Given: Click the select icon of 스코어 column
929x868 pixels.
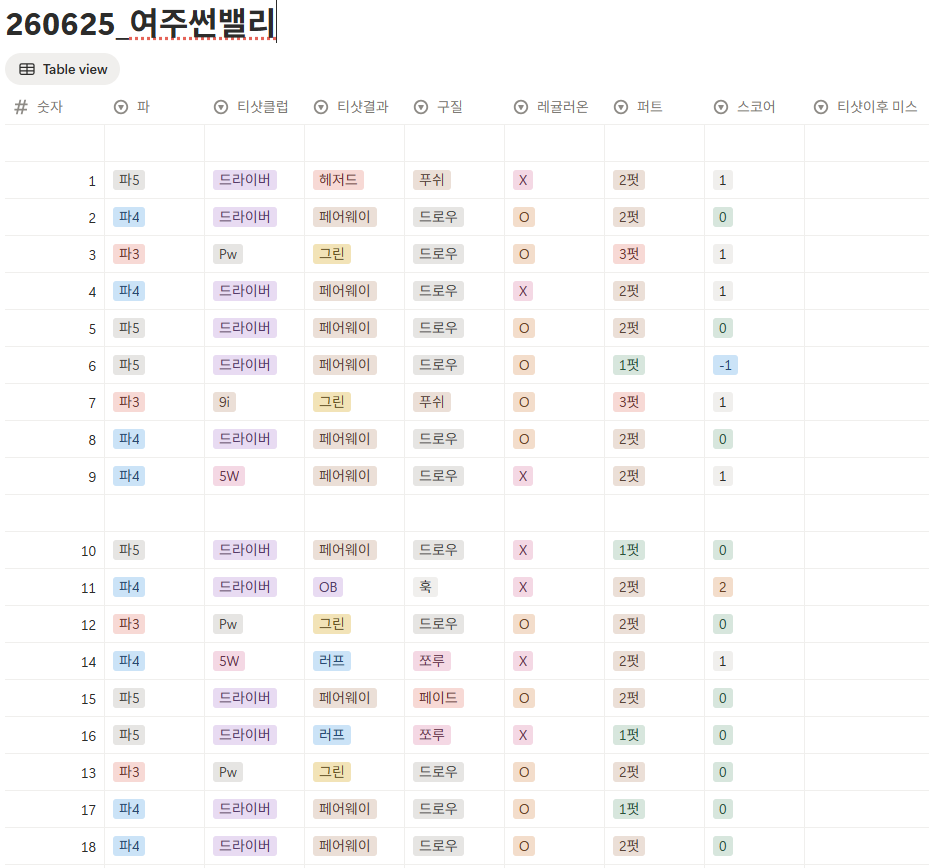Looking at the screenshot, I should (x=721, y=107).
